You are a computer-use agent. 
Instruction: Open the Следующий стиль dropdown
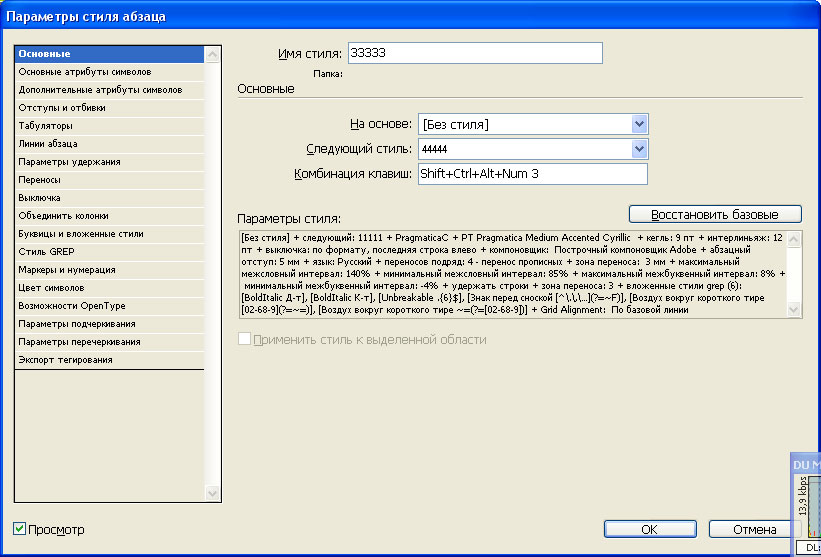point(533,149)
